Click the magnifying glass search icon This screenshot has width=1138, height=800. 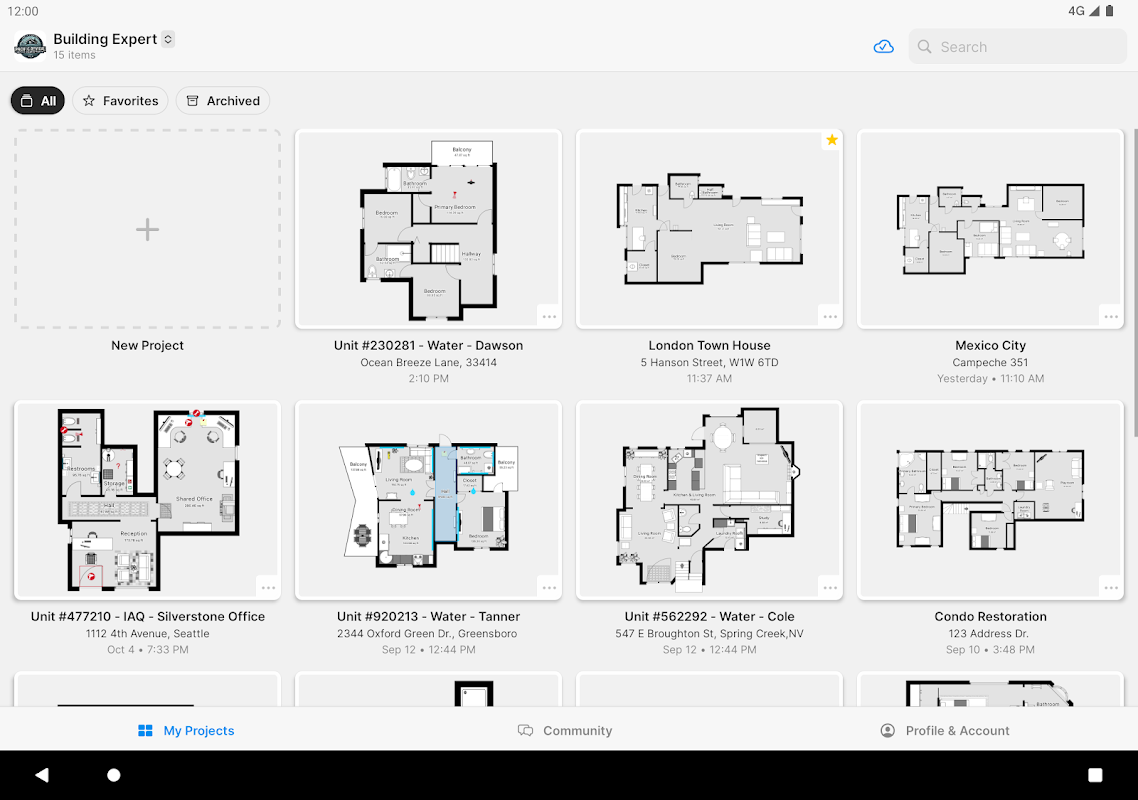(x=924, y=47)
